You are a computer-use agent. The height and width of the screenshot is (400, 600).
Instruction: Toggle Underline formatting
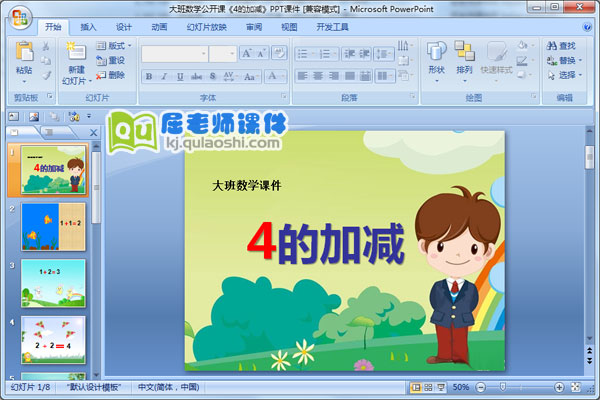[x=180, y=77]
